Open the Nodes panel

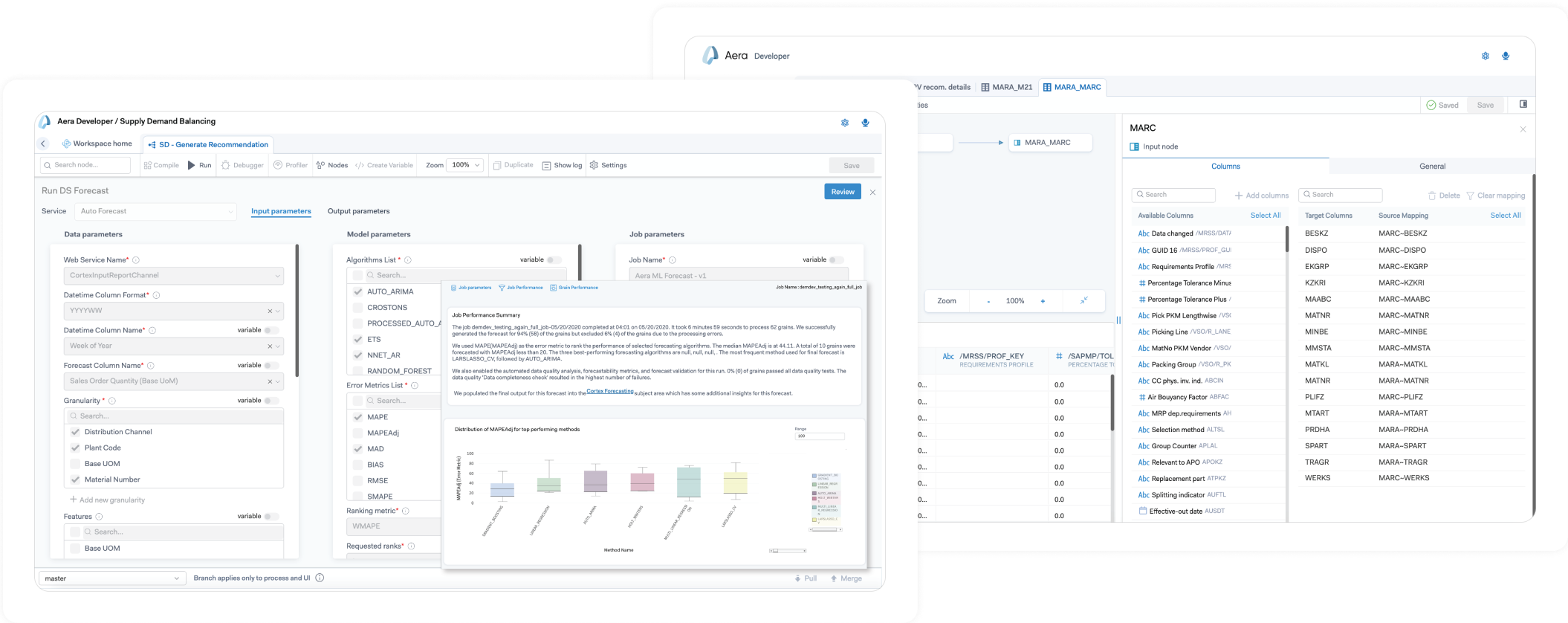click(332, 165)
